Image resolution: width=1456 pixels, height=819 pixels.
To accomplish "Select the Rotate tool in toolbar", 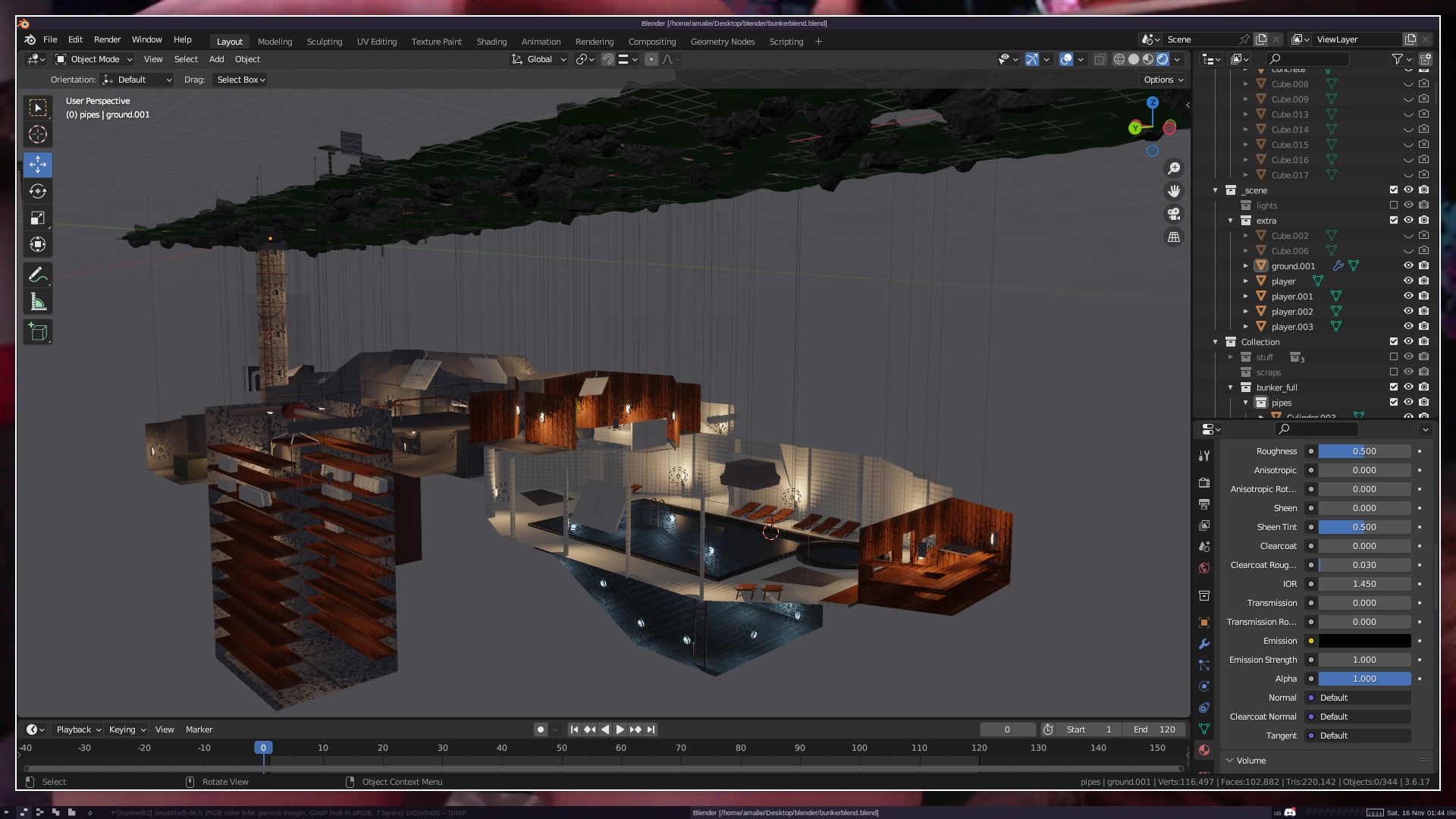I will coord(38,191).
